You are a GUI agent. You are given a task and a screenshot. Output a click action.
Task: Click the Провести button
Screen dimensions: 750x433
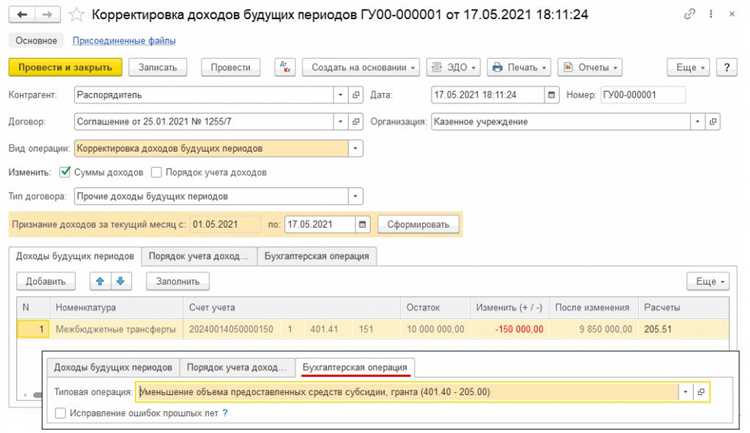(x=231, y=67)
